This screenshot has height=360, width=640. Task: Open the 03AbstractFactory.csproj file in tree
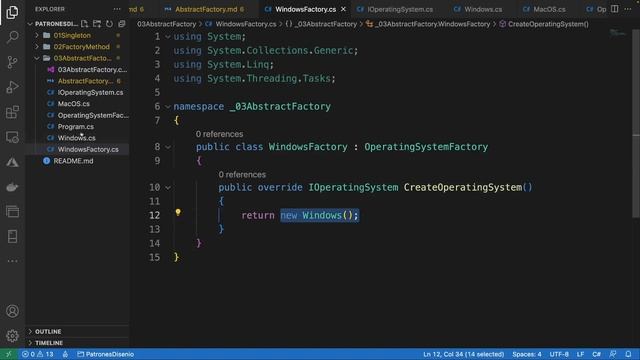pyautogui.click(x=92, y=69)
